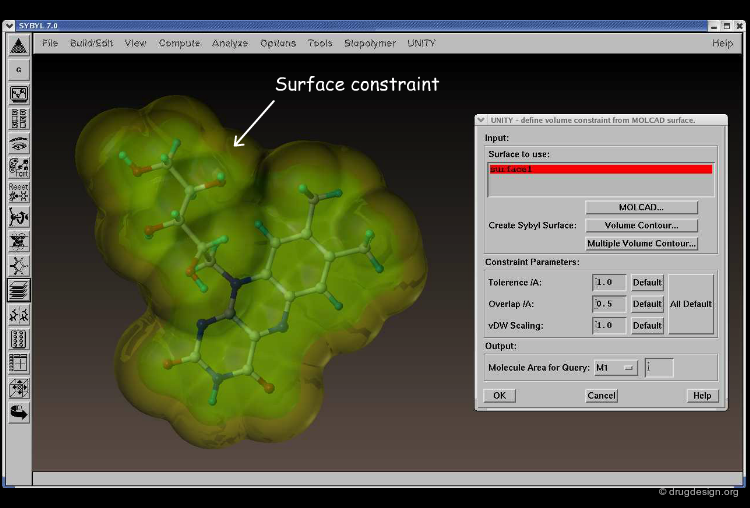Open the monitor graph display icon
The image size is (750, 508).
click(19, 94)
